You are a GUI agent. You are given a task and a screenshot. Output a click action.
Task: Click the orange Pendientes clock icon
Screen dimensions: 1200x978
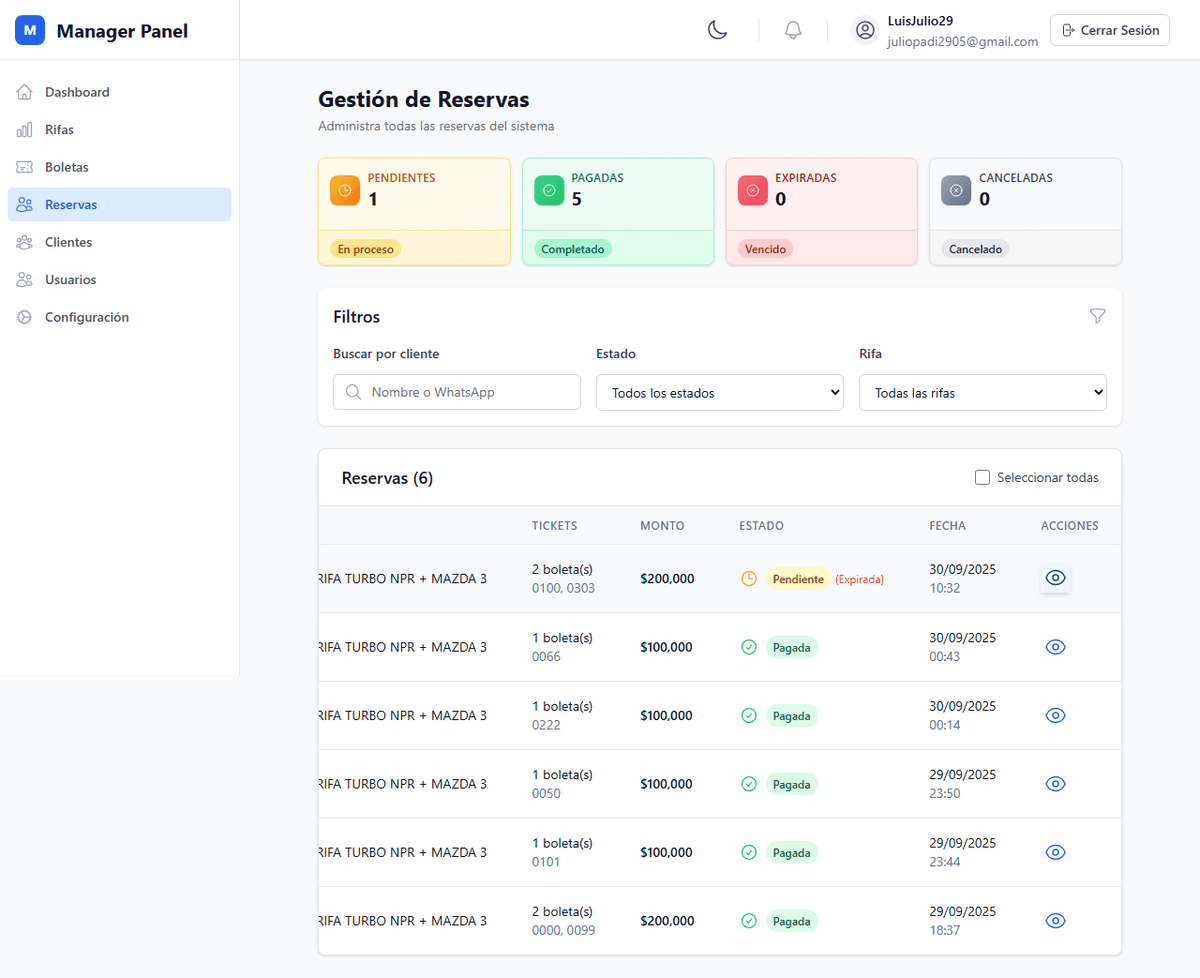pyautogui.click(x=345, y=190)
